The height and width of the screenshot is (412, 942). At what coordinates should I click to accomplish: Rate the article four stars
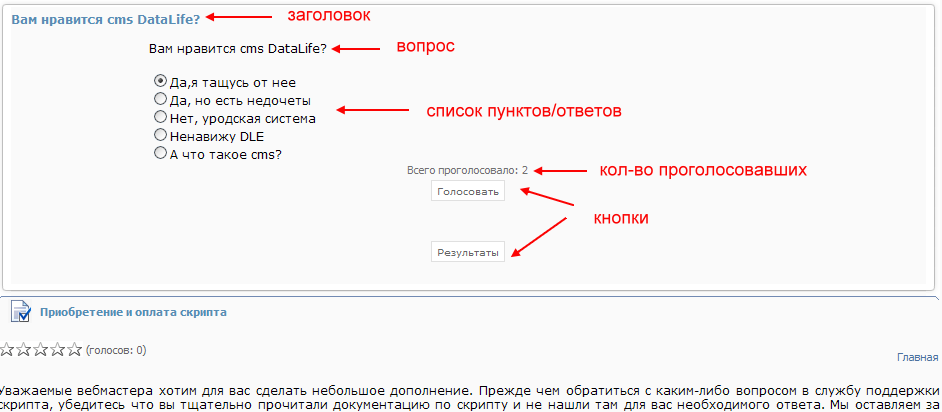click(x=58, y=350)
